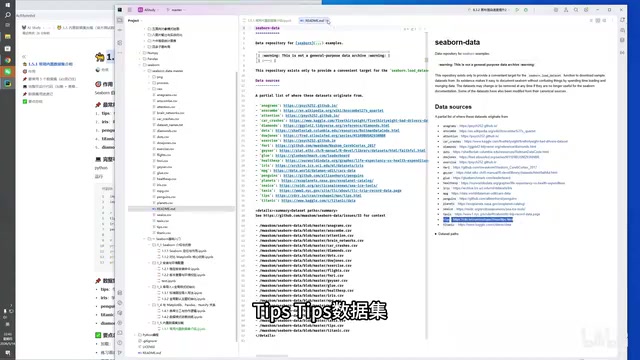
Task: Select the .gitignore file in tree
Action: (150, 341)
